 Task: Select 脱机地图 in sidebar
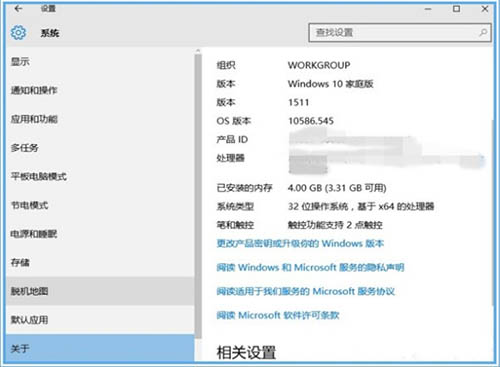pos(100,291)
